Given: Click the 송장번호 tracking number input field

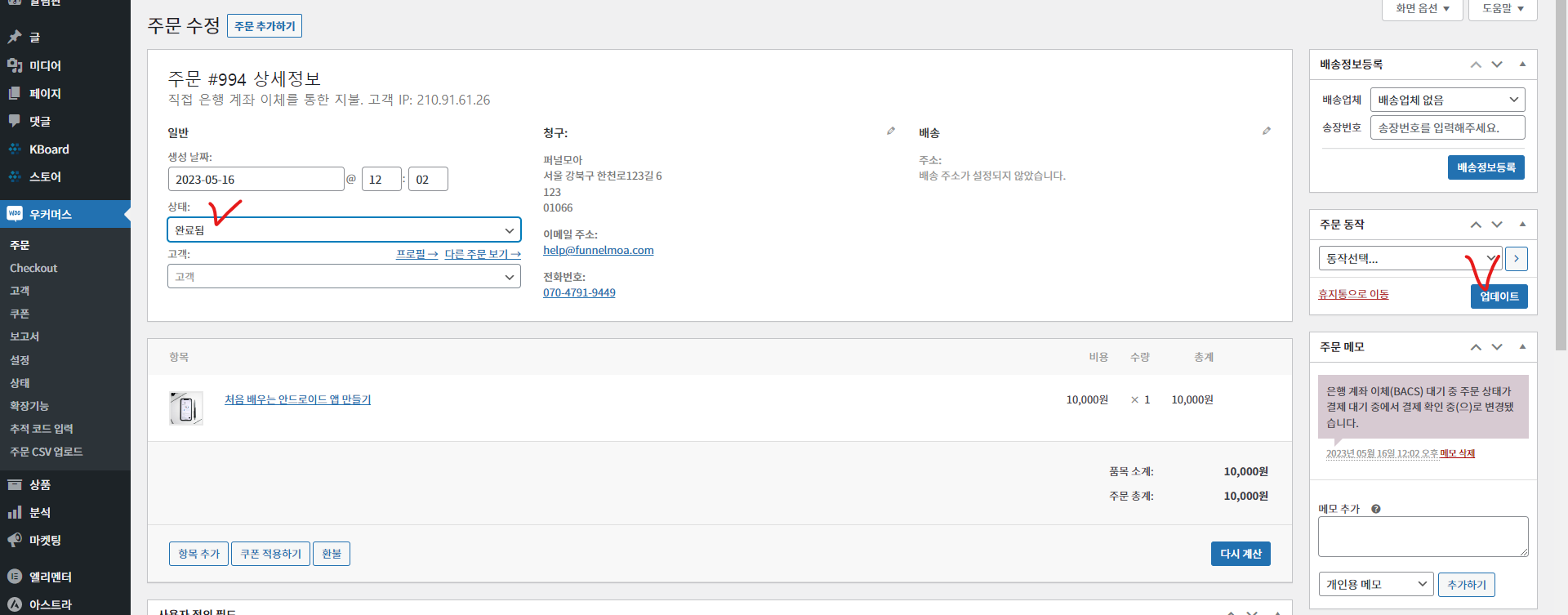Looking at the screenshot, I should point(1447,127).
